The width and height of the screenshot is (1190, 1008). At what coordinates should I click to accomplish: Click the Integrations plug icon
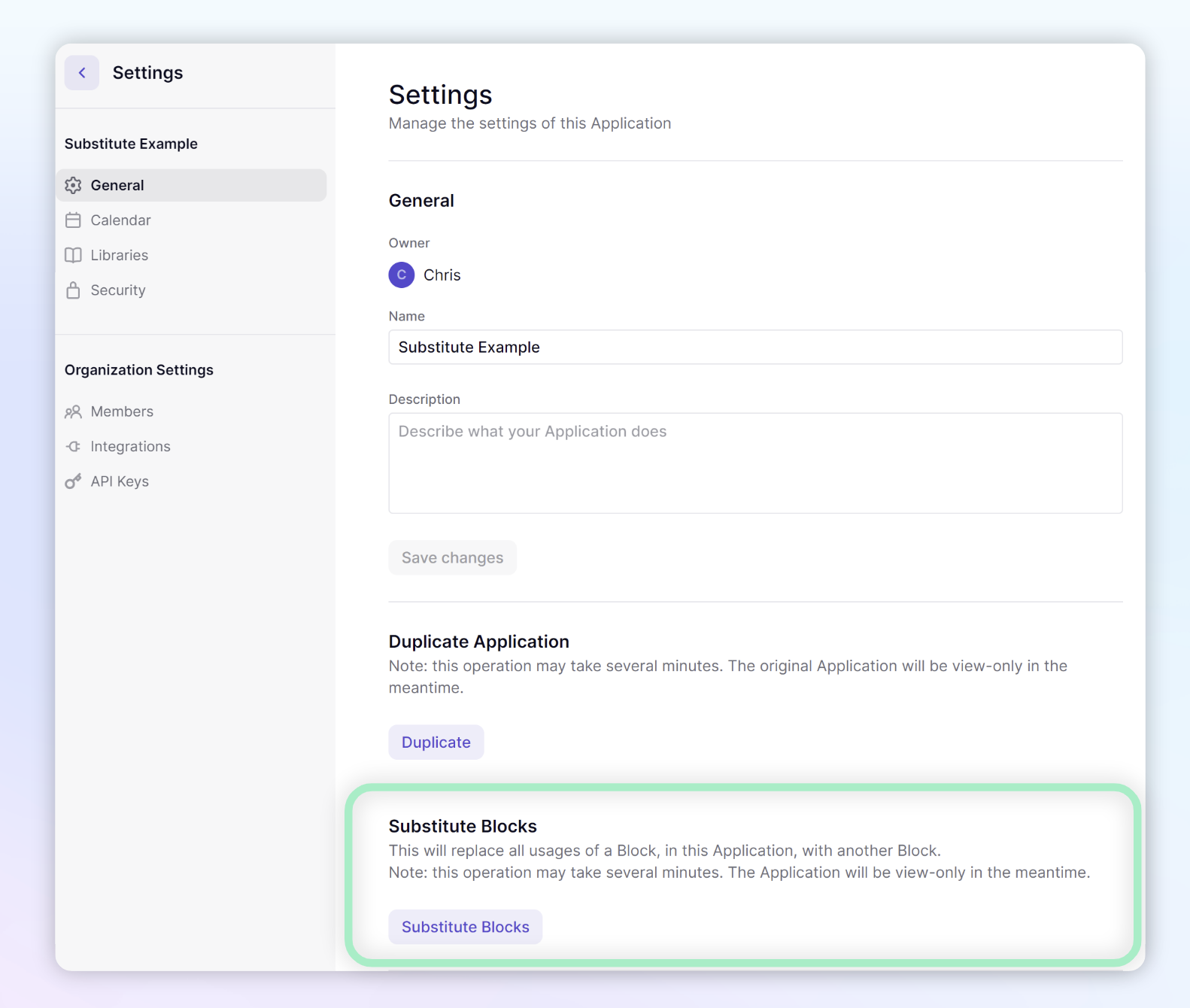coord(73,447)
